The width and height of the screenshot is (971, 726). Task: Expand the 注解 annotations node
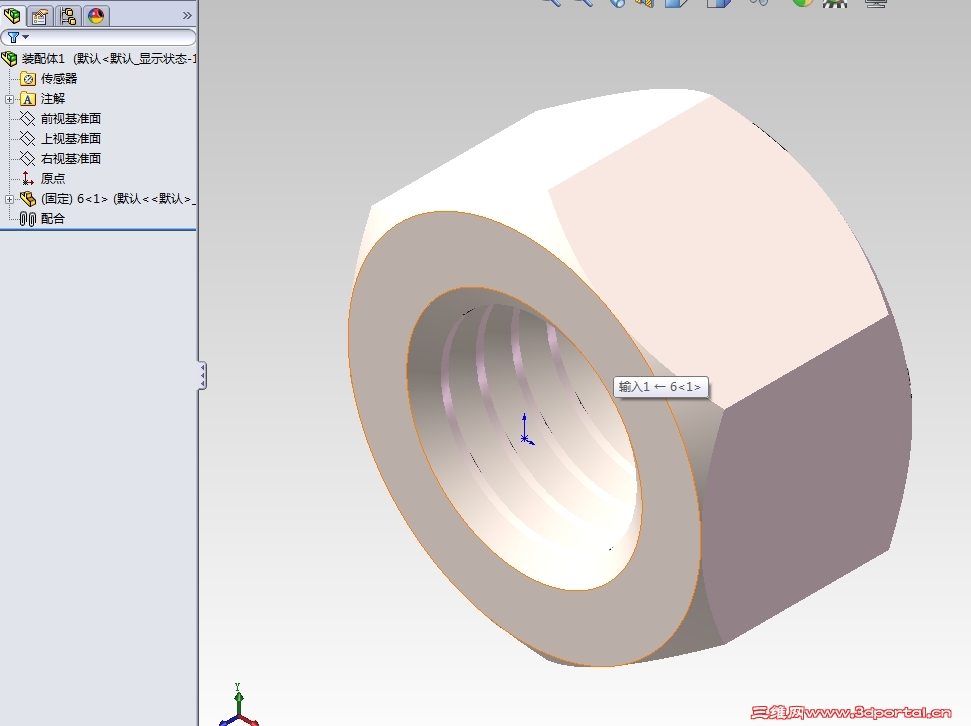click(x=9, y=99)
